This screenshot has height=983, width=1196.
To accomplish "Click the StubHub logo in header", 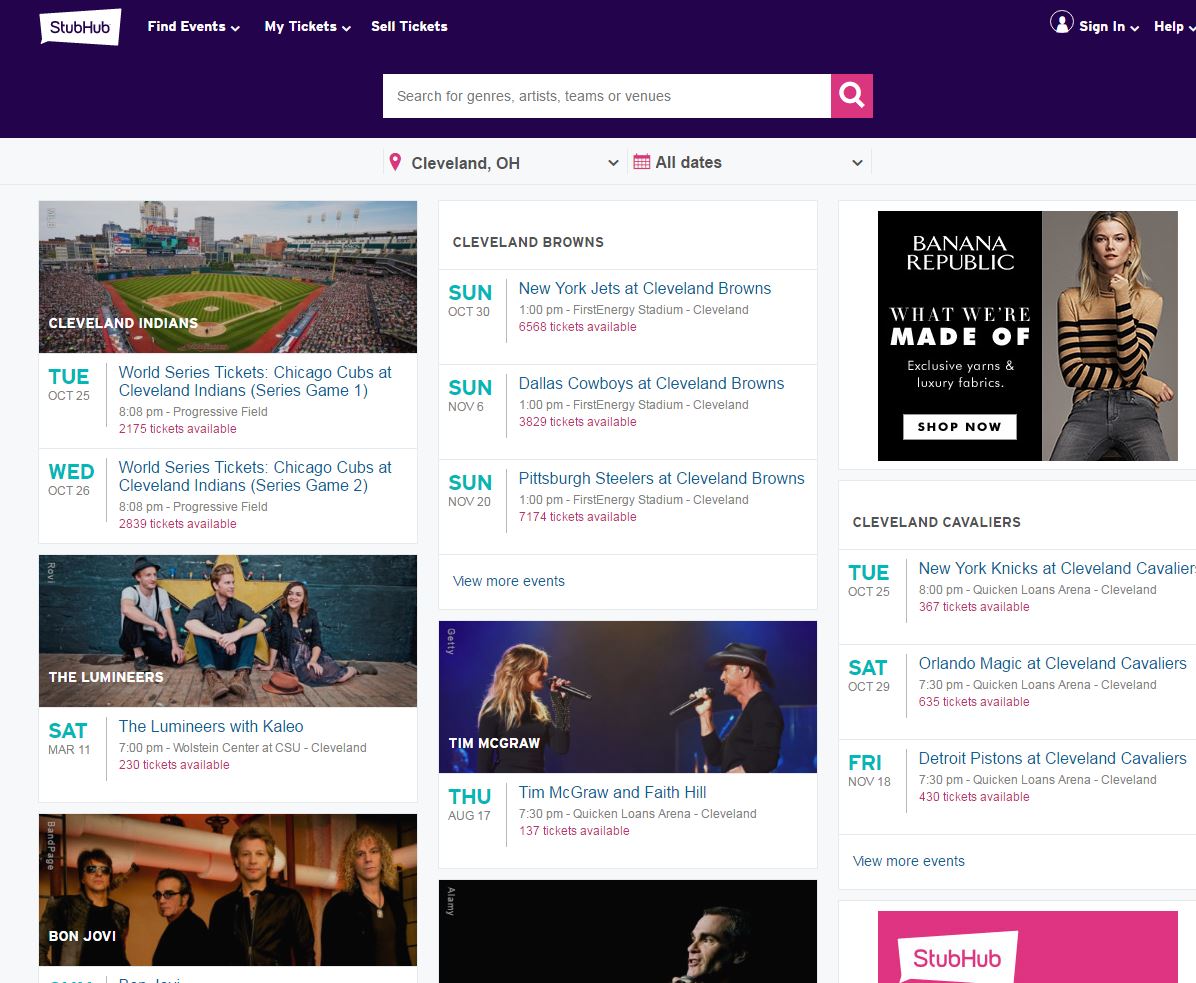I will (x=80, y=27).
